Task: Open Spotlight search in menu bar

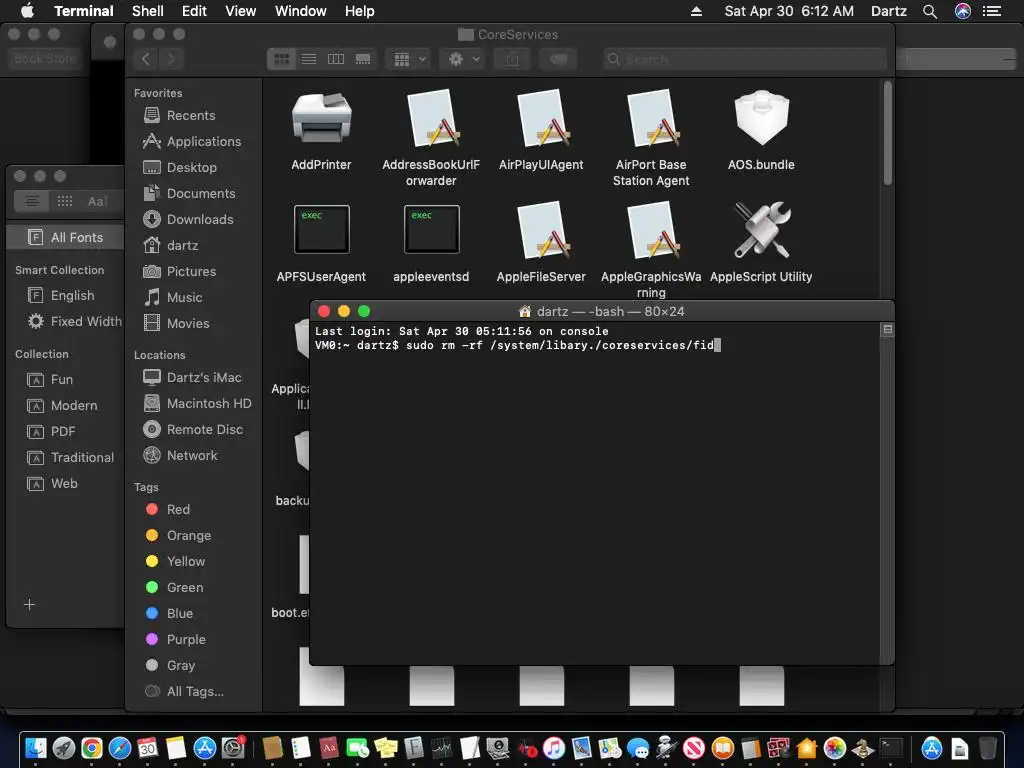Action: point(930,11)
